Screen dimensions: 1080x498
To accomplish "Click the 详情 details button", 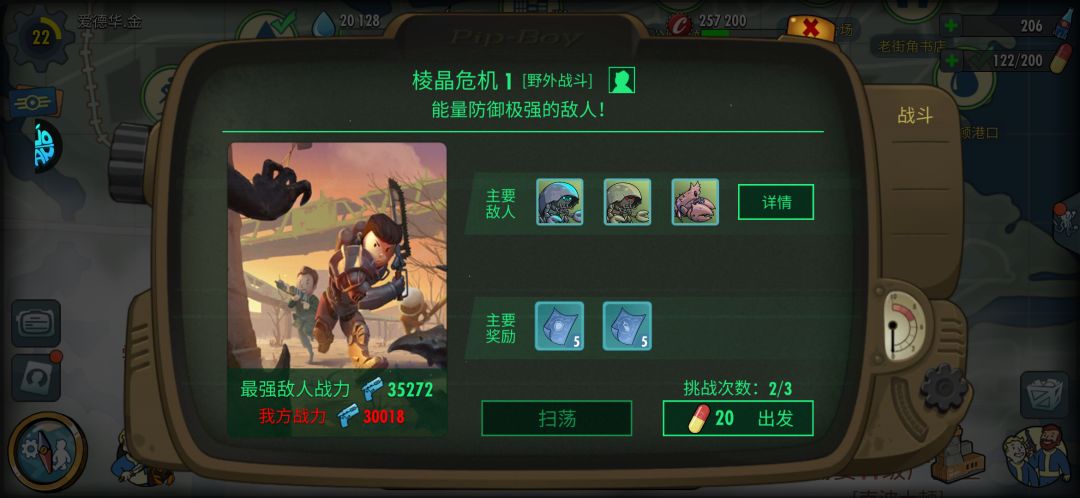I will point(776,202).
